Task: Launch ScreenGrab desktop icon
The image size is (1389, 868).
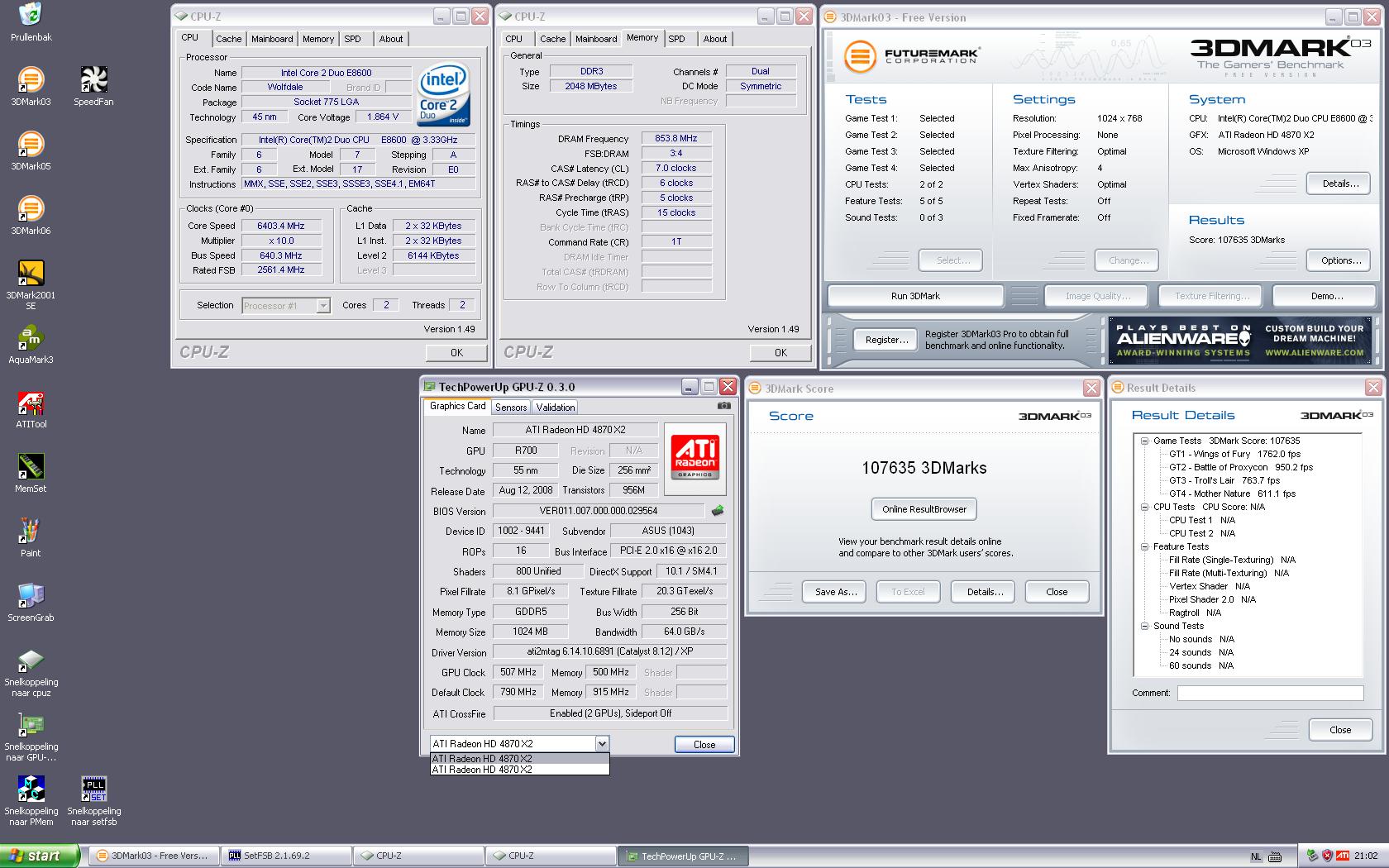Action: [x=31, y=602]
